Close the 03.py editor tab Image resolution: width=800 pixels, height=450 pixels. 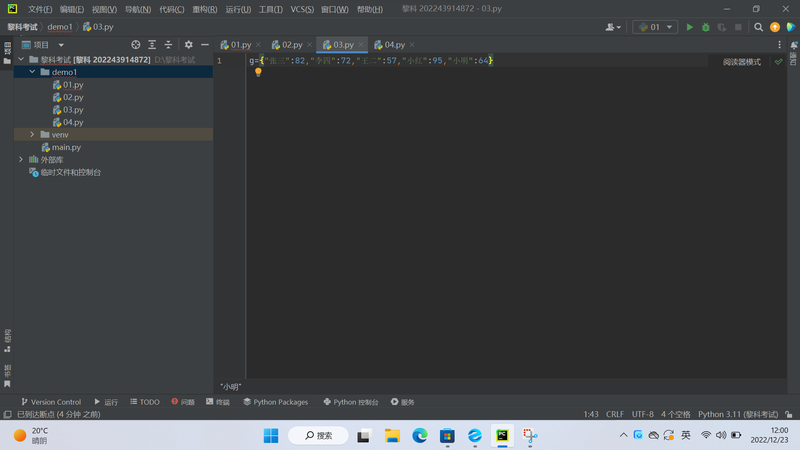(361, 45)
